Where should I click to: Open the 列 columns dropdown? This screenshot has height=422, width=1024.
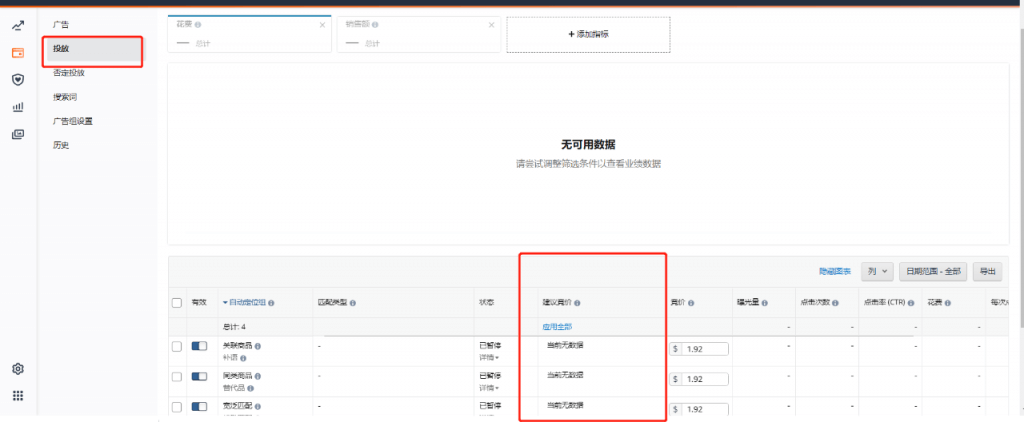877,271
